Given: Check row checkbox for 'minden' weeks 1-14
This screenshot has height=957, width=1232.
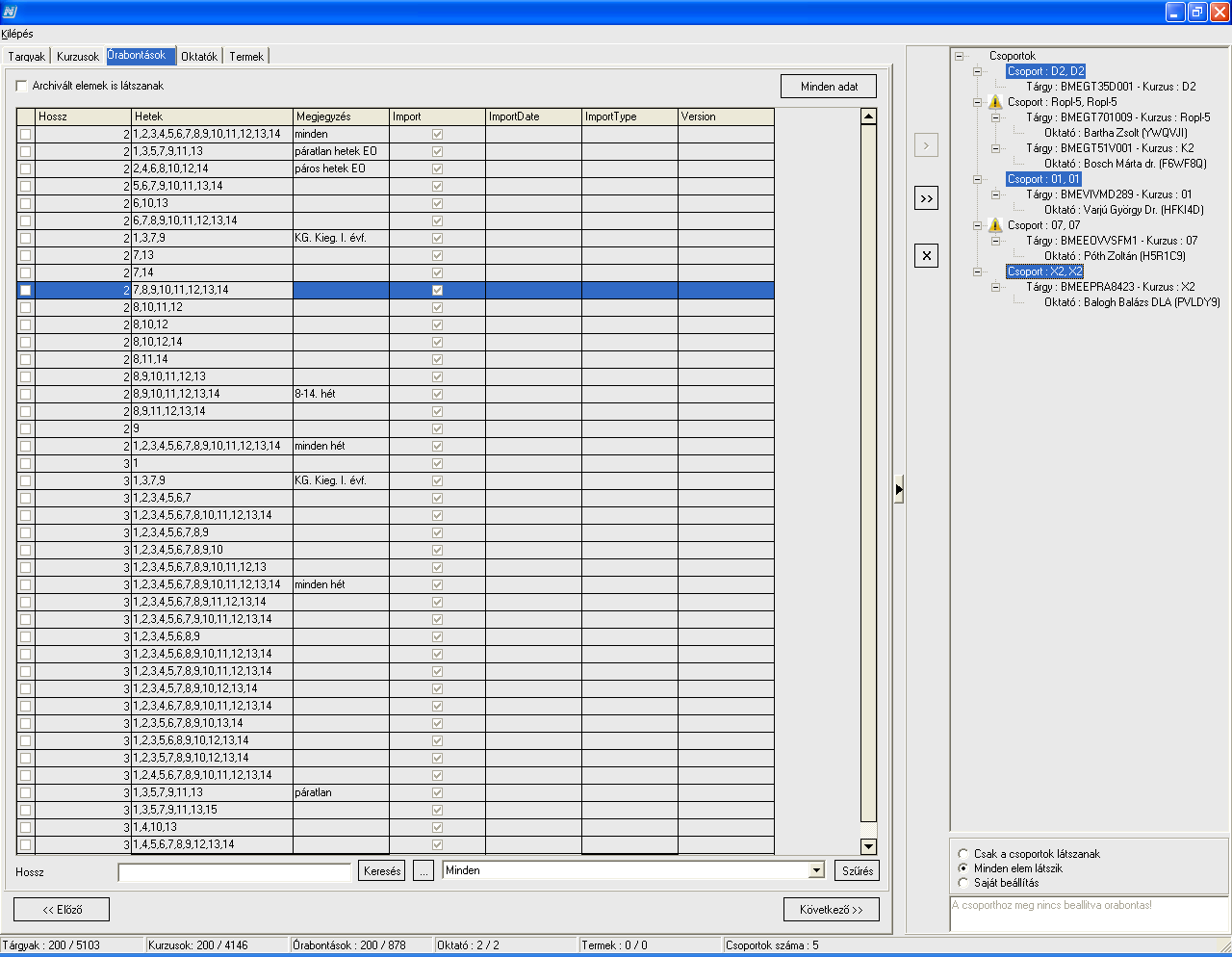Looking at the screenshot, I should [x=26, y=134].
